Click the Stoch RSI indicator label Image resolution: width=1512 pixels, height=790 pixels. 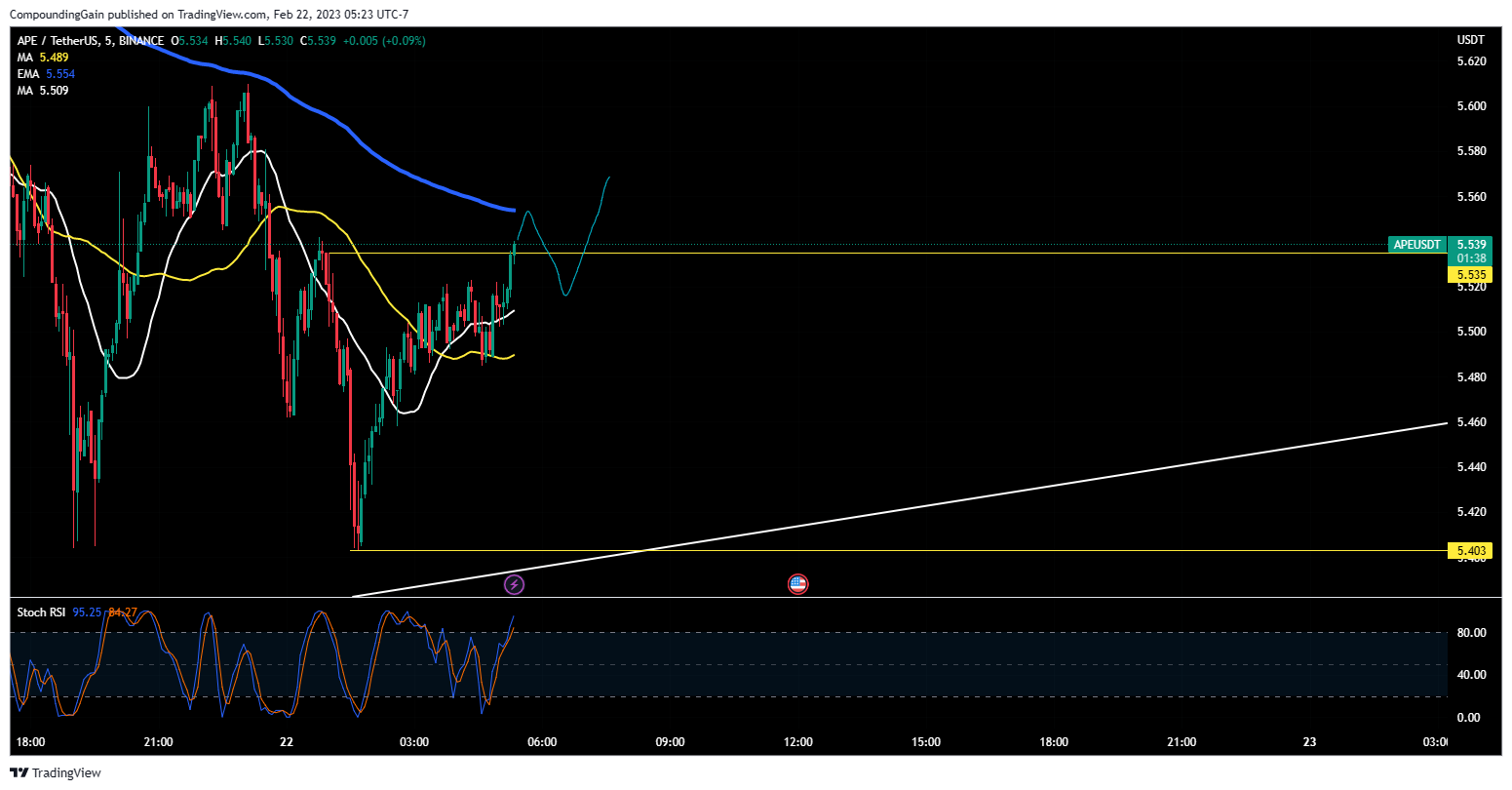point(41,612)
